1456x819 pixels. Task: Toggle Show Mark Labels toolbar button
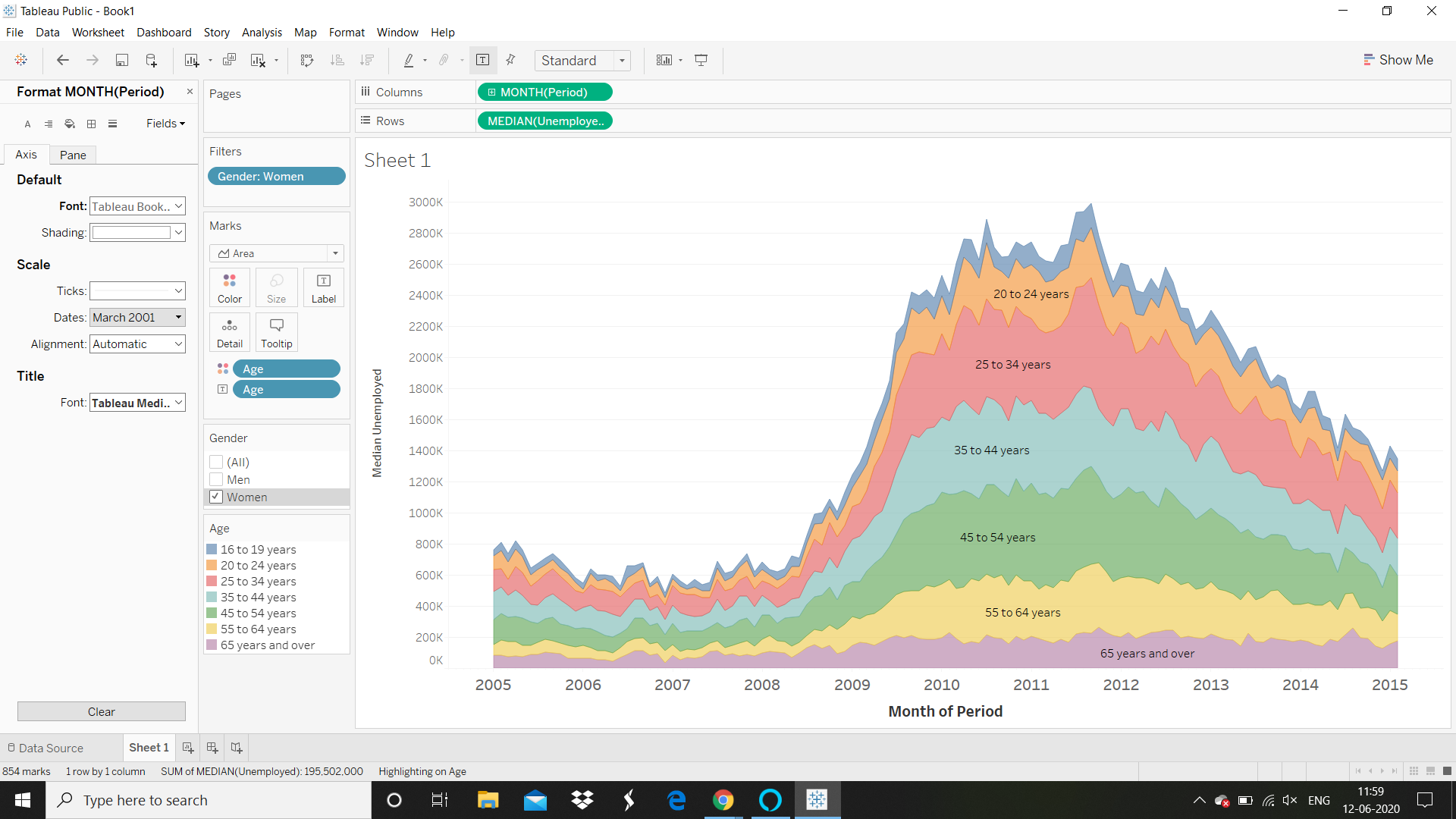482,61
